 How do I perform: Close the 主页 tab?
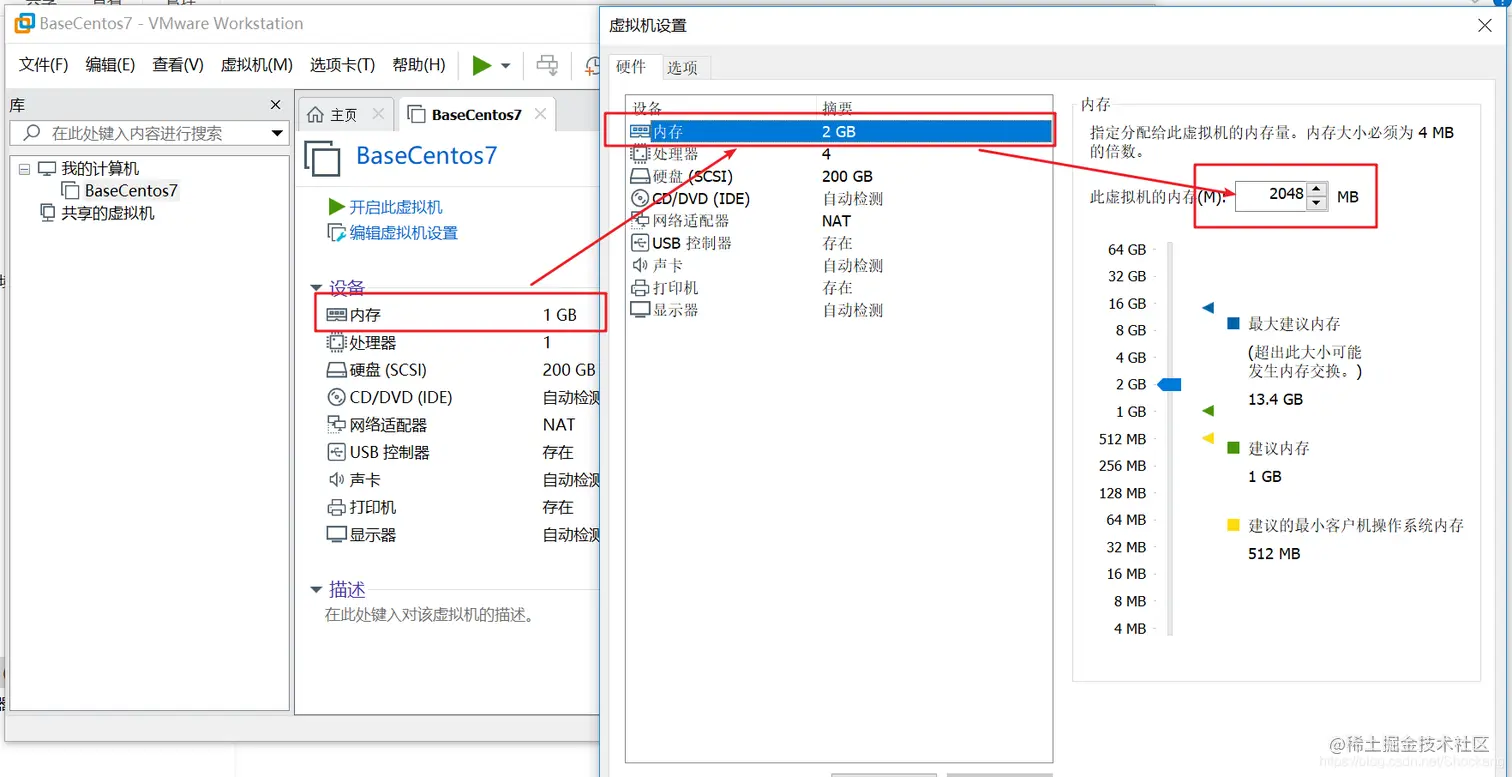[x=378, y=114]
